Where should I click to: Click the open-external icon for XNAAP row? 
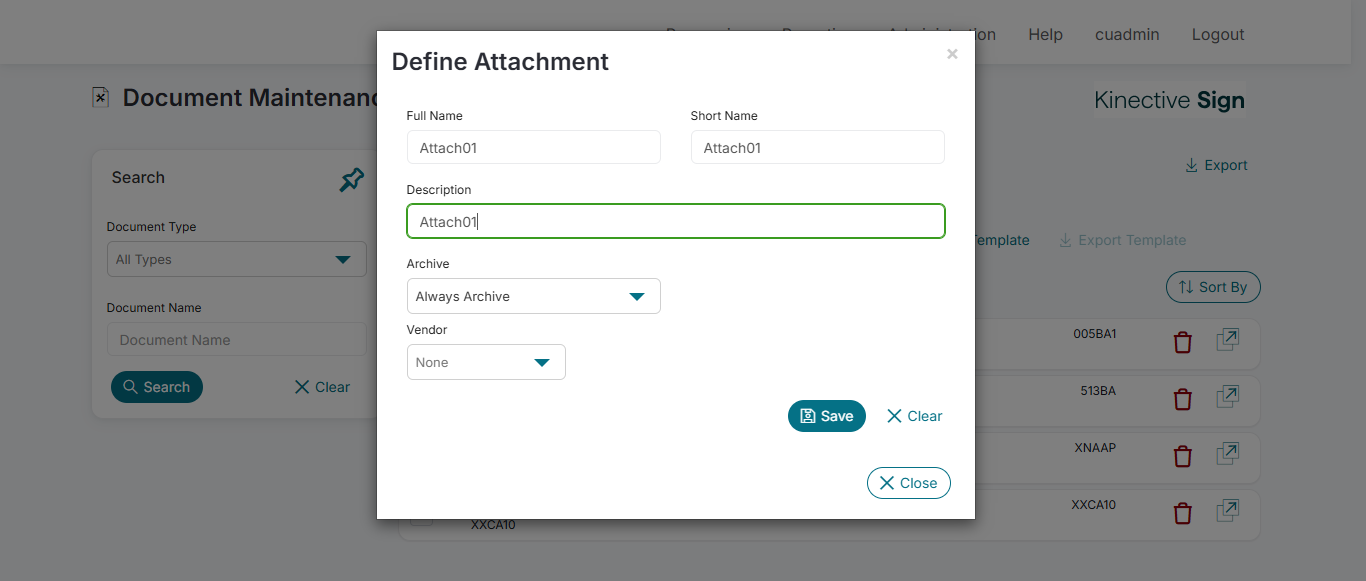[x=1227, y=455]
